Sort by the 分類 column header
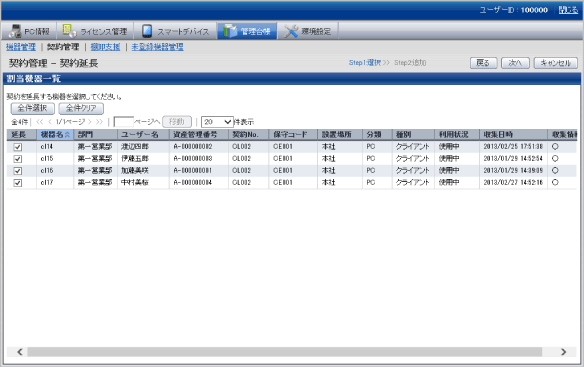This screenshot has width=584, height=367. (x=377, y=135)
